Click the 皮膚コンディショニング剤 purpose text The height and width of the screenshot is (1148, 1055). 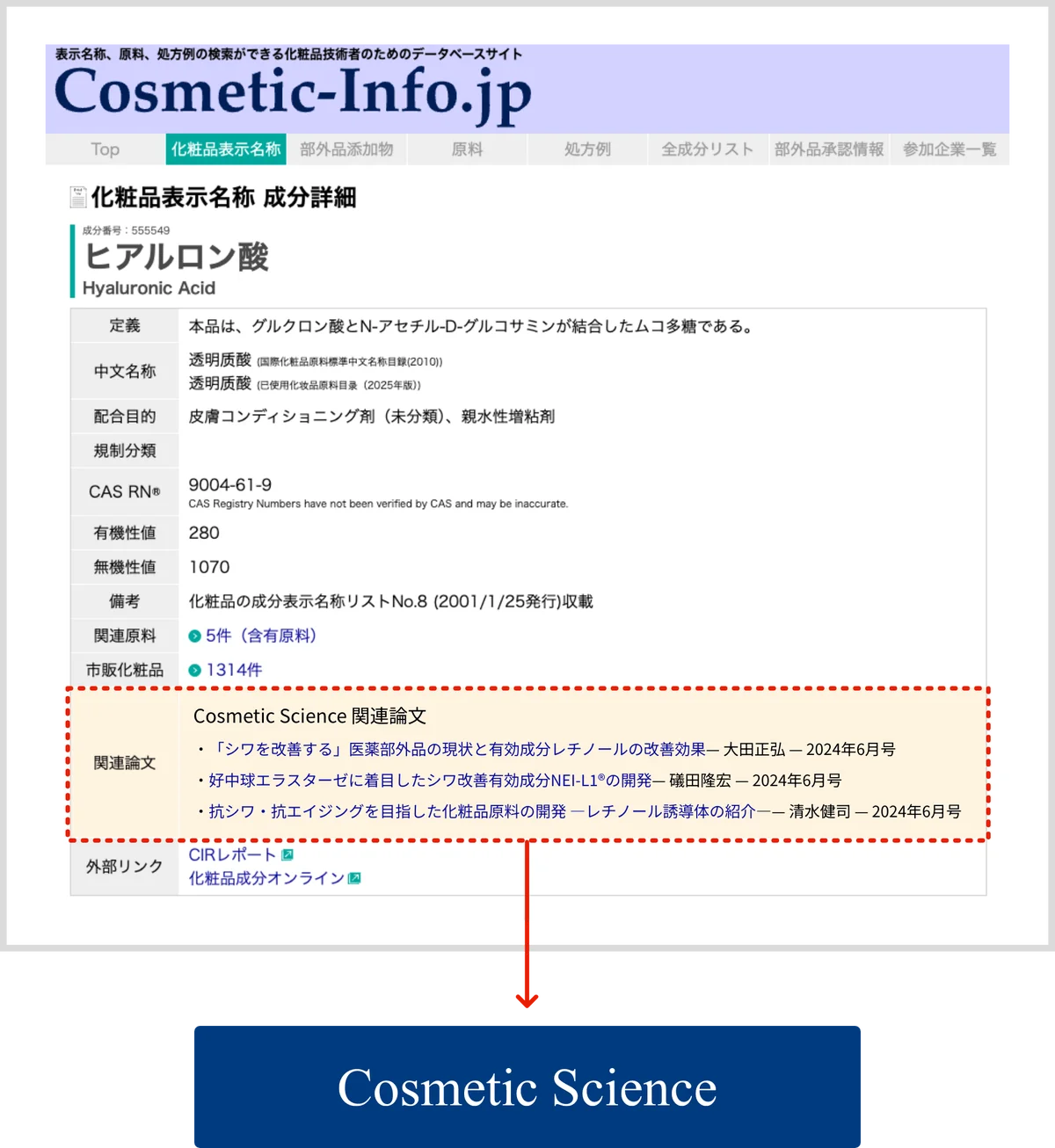tap(372, 417)
